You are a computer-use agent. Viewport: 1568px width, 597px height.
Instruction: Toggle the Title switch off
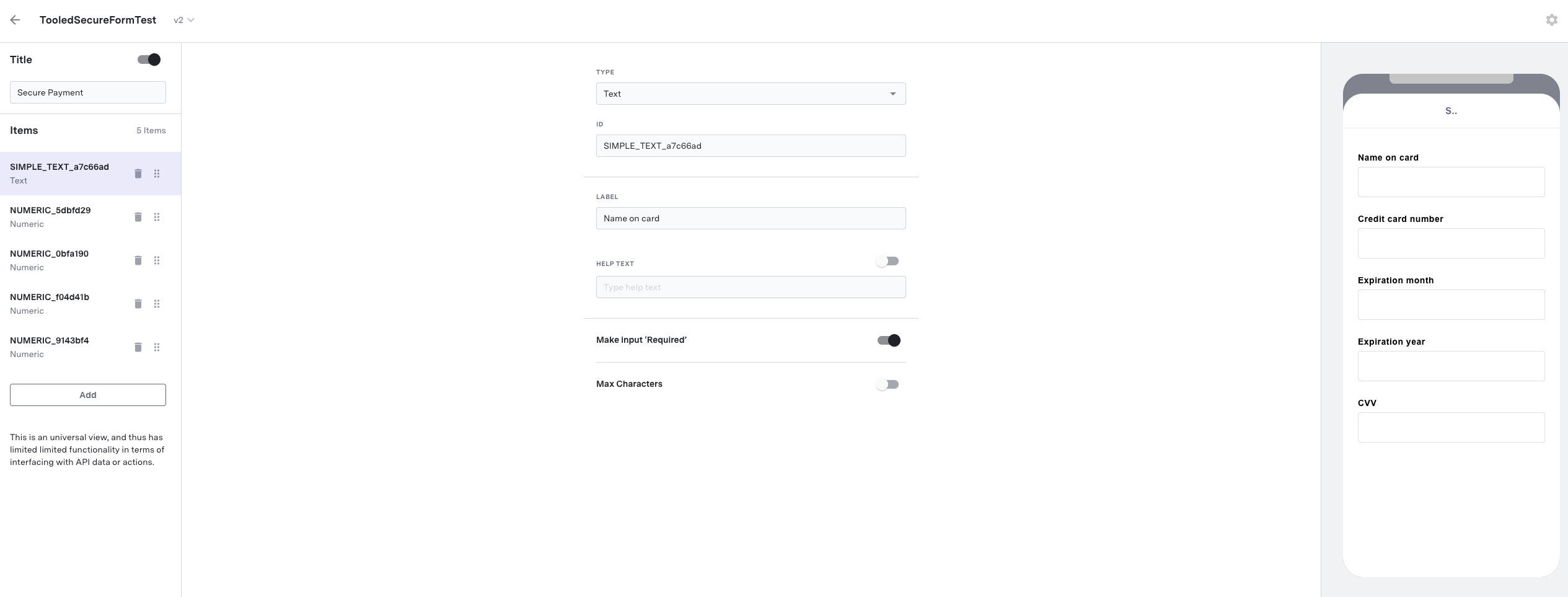[149, 60]
